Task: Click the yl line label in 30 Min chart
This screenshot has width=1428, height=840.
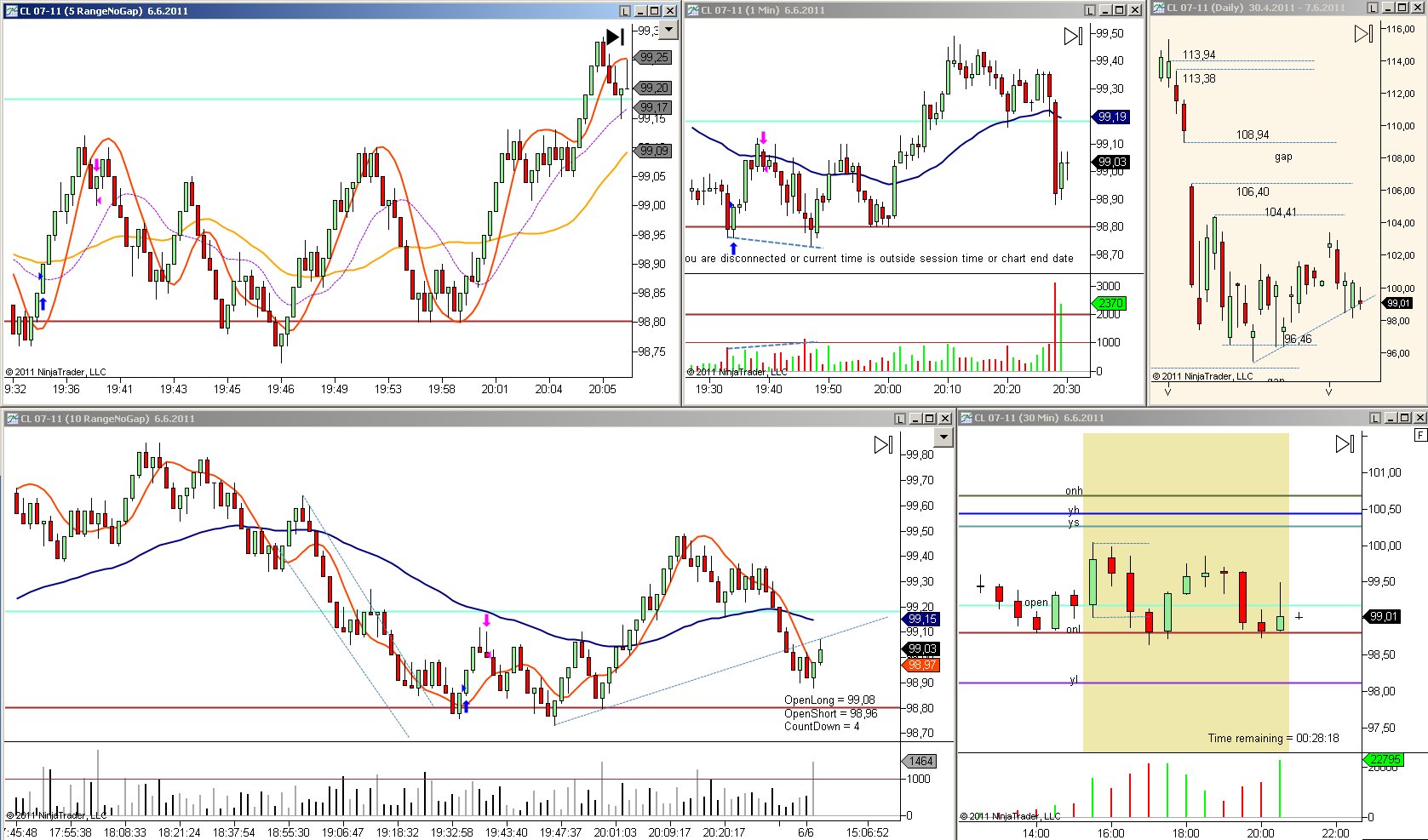Action: tap(1073, 680)
